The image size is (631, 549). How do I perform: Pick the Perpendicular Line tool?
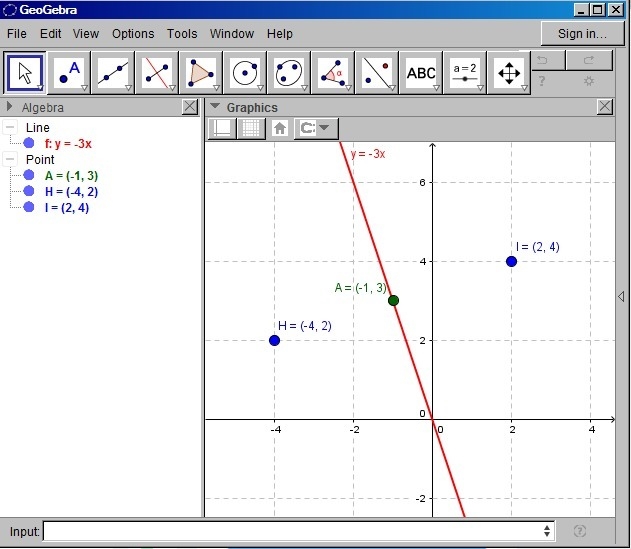tap(157, 73)
